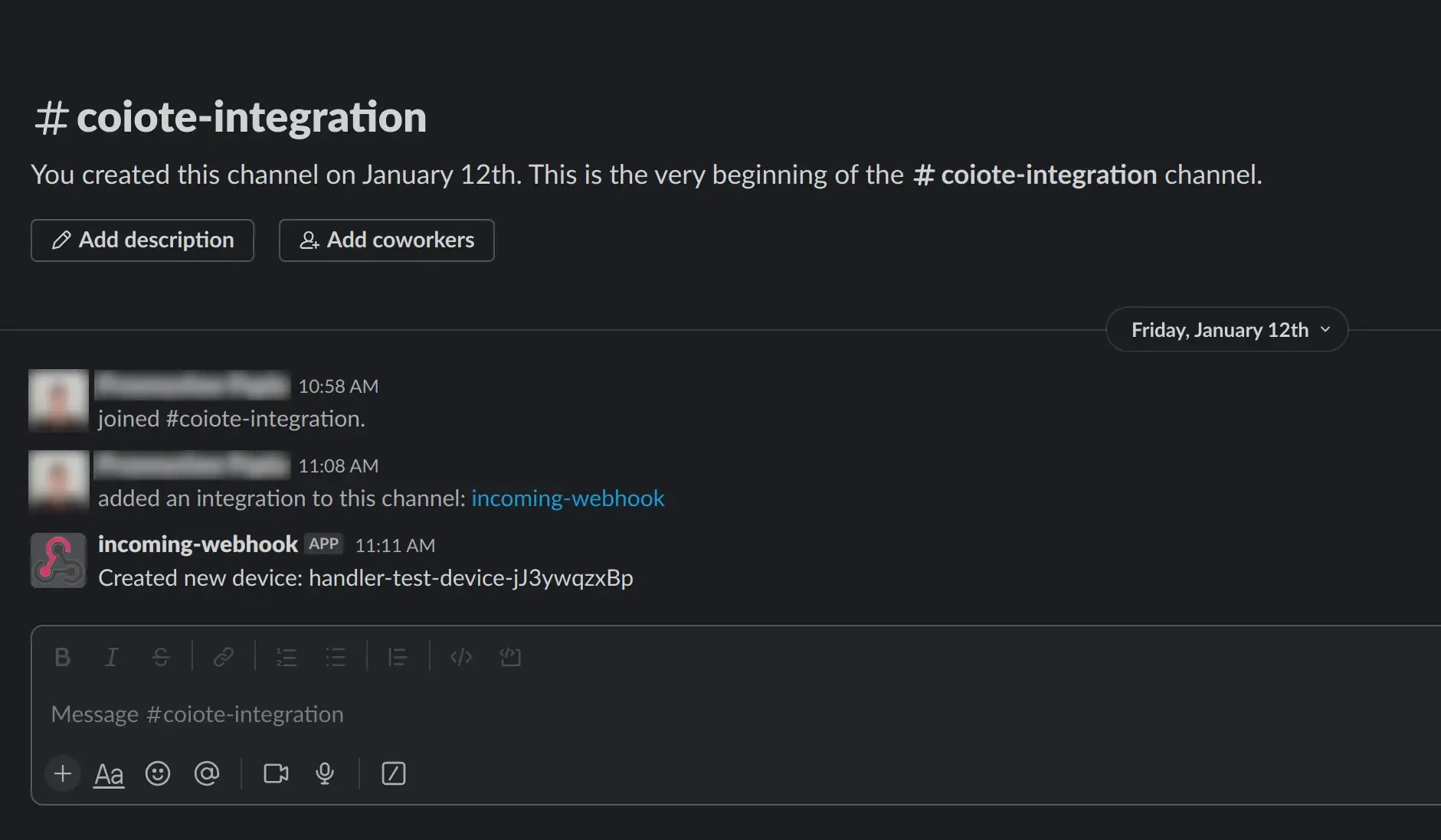The image size is (1441, 840).
Task: Click Add description button
Action: 142,240
